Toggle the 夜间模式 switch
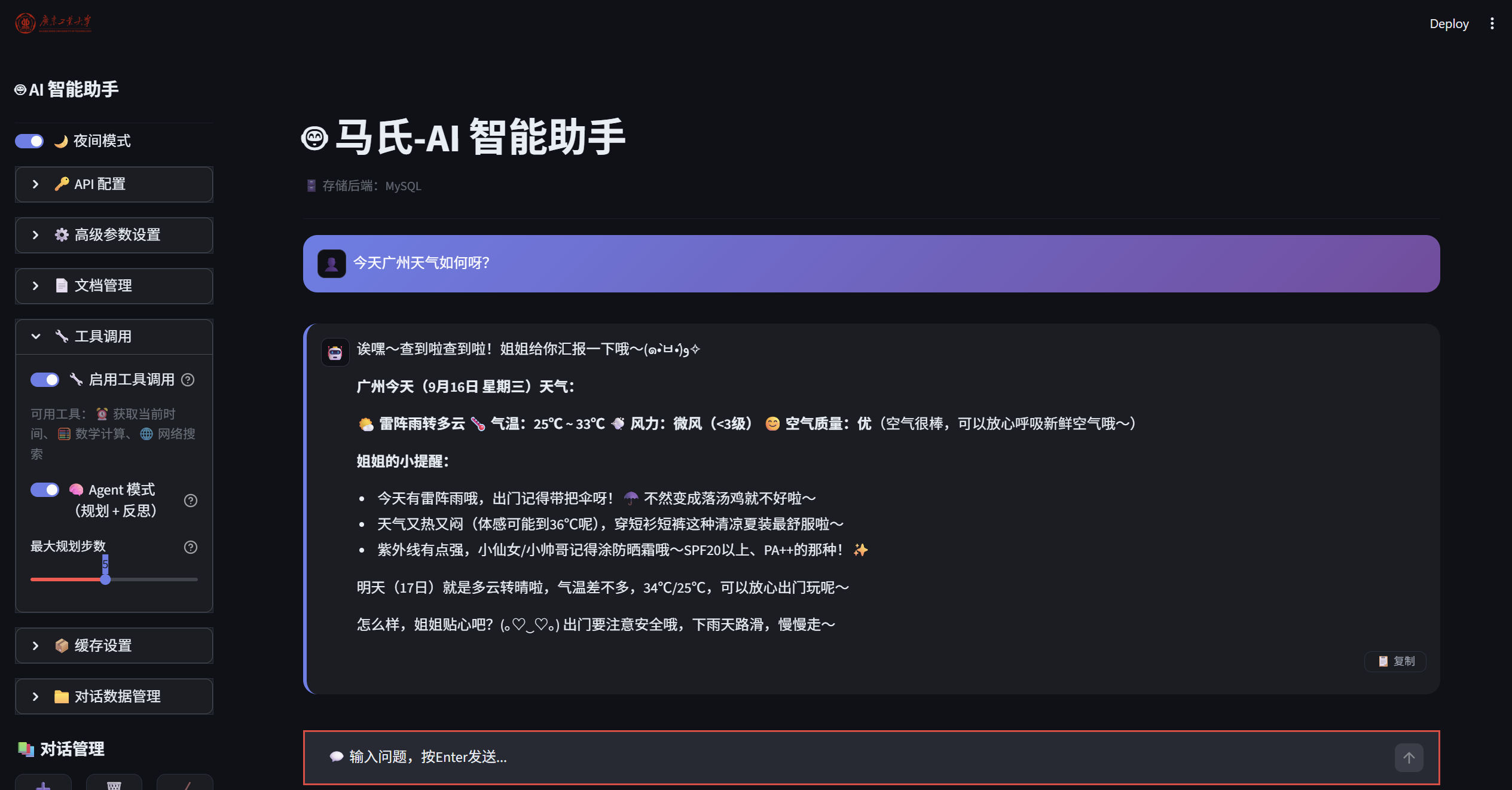Viewport: 1512px width, 790px height. pyautogui.click(x=29, y=141)
